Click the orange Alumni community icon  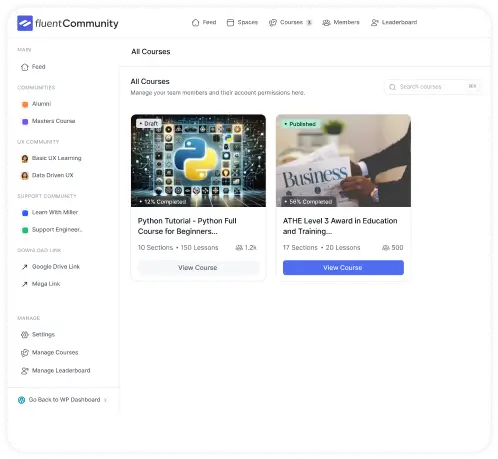(x=25, y=104)
